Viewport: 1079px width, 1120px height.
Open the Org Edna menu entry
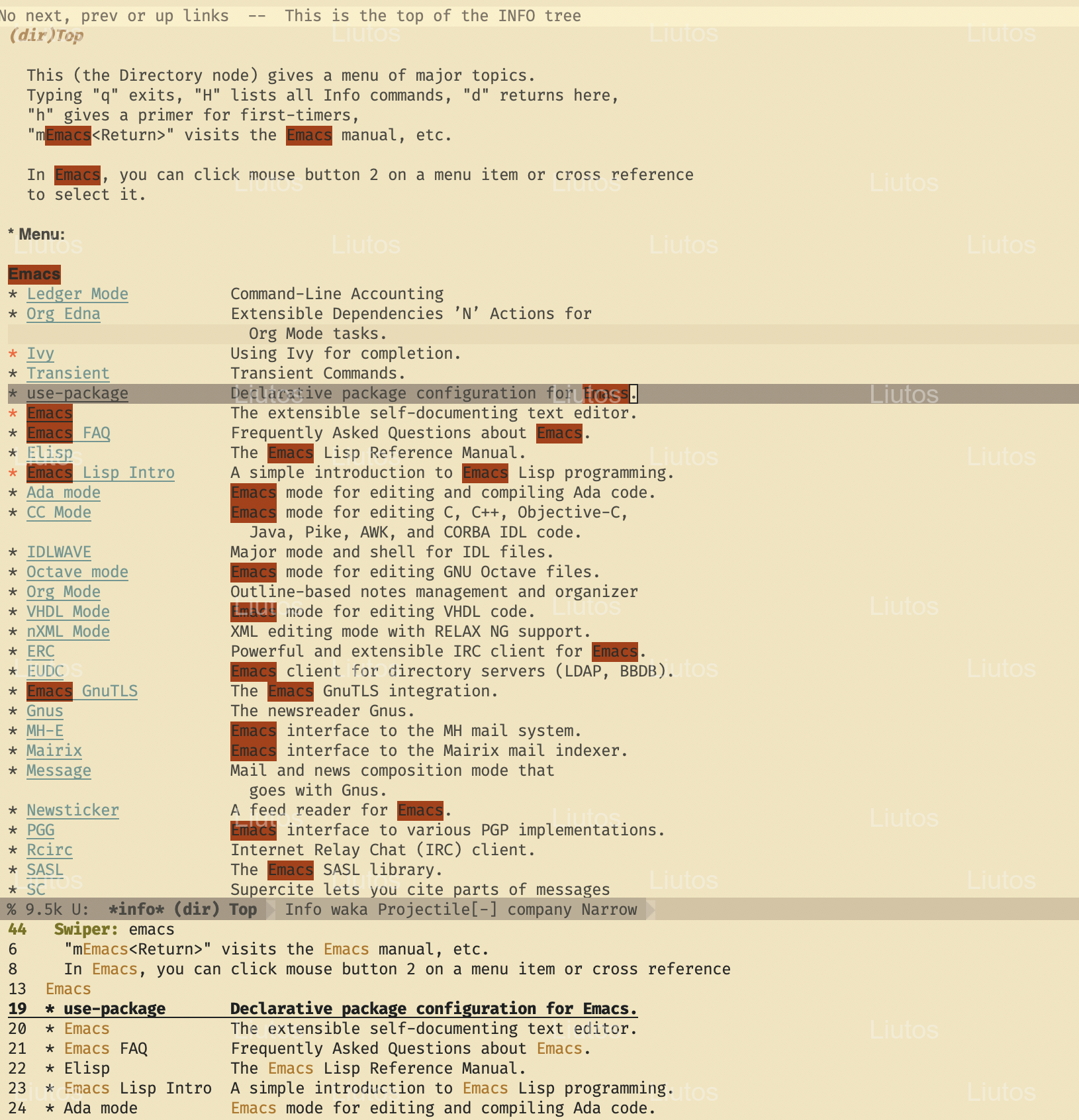pyautogui.click(x=64, y=314)
